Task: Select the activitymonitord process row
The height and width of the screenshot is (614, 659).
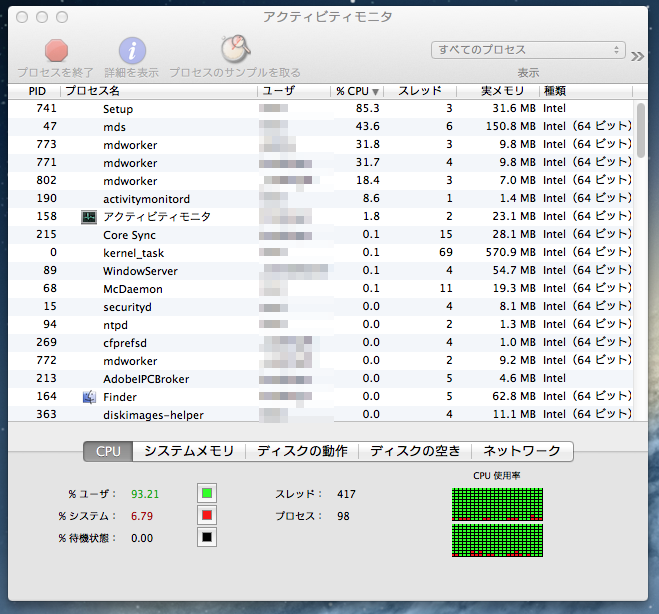Action: pos(320,199)
